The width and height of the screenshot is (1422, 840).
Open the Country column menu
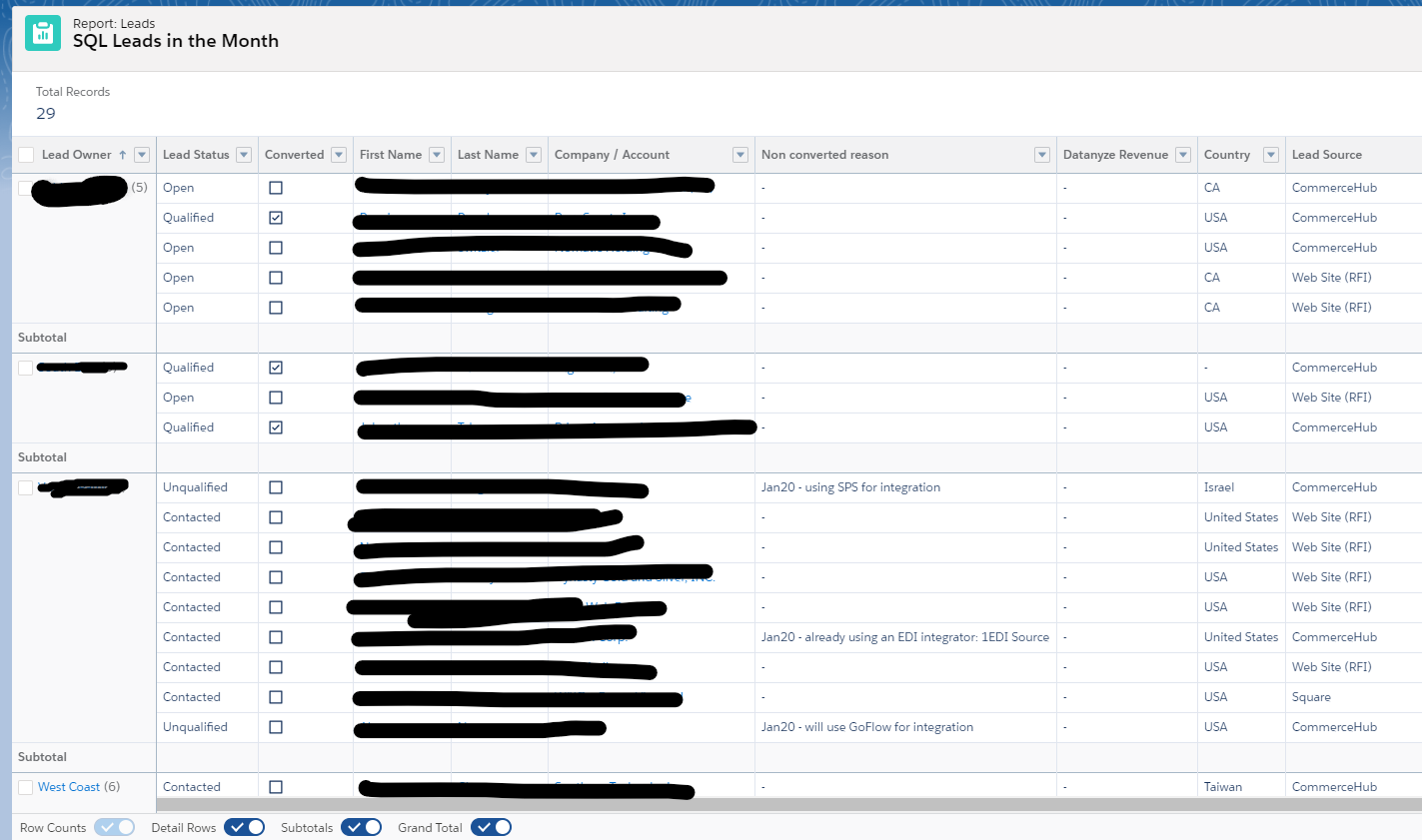click(1270, 154)
